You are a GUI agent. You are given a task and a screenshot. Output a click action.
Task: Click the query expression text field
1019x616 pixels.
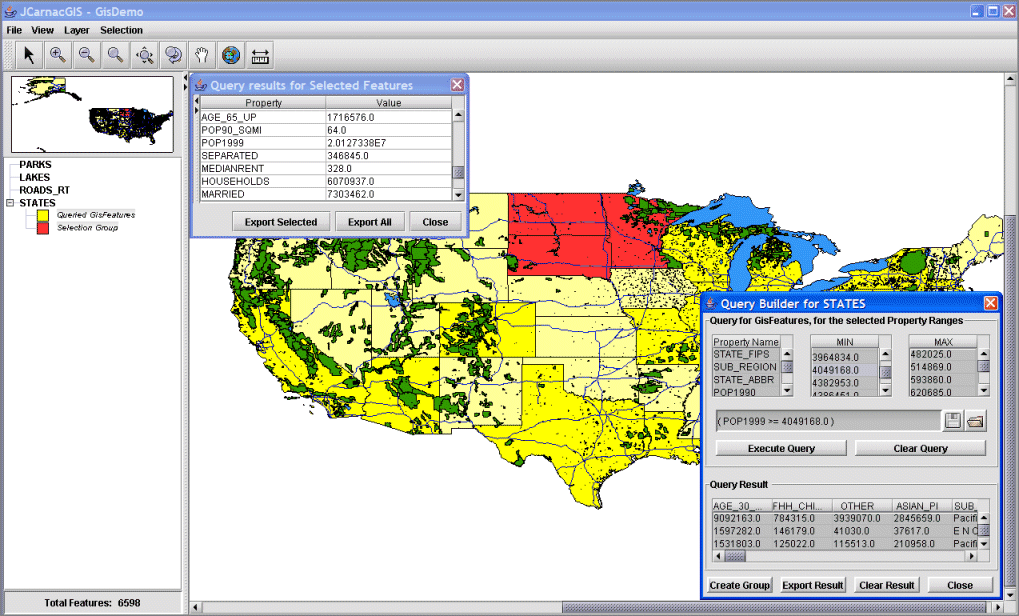coord(826,421)
